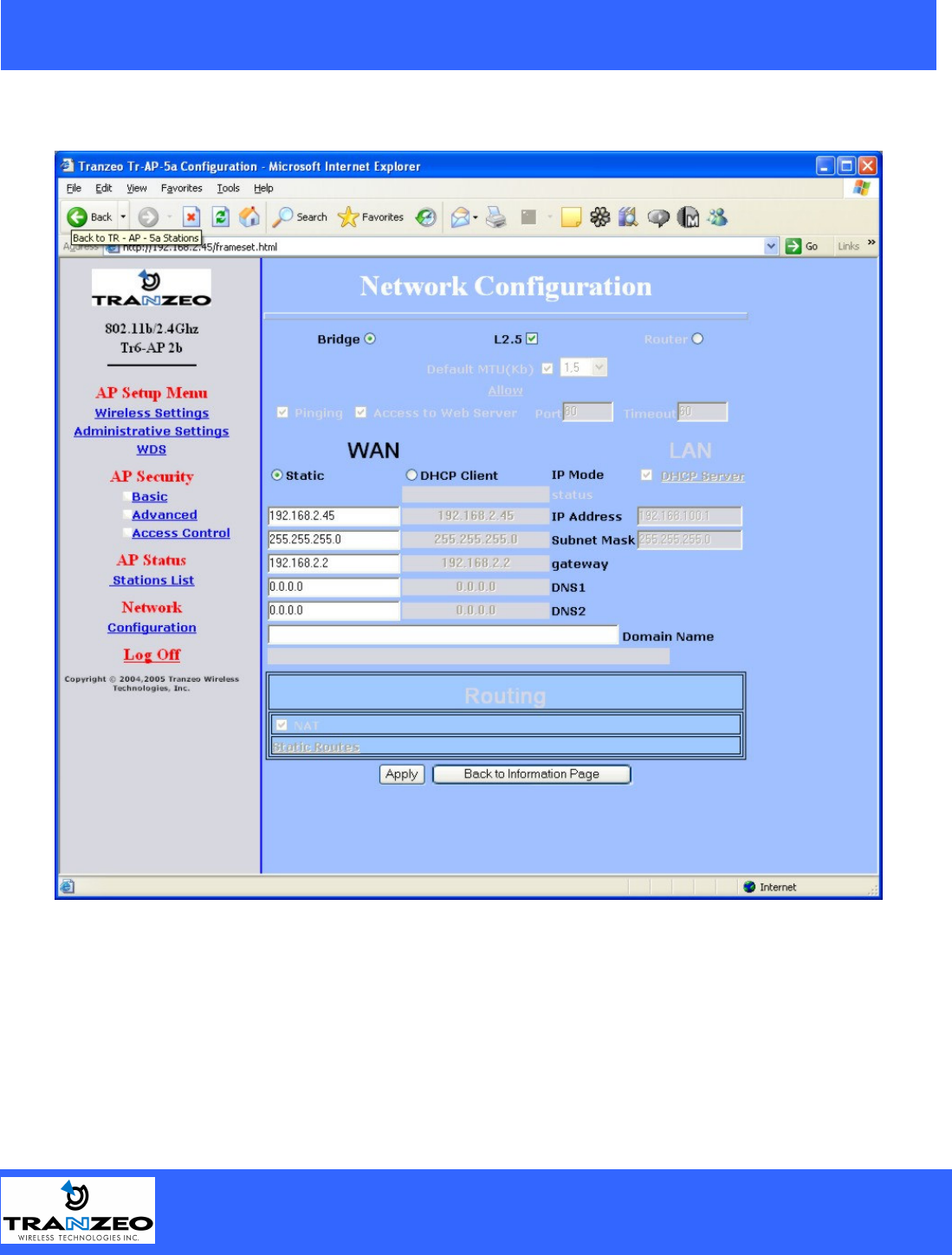The width and height of the screenshot is (952, 1255).
Task: Open the WDS link
Action: pyautogui.click(x=152, y=450)
